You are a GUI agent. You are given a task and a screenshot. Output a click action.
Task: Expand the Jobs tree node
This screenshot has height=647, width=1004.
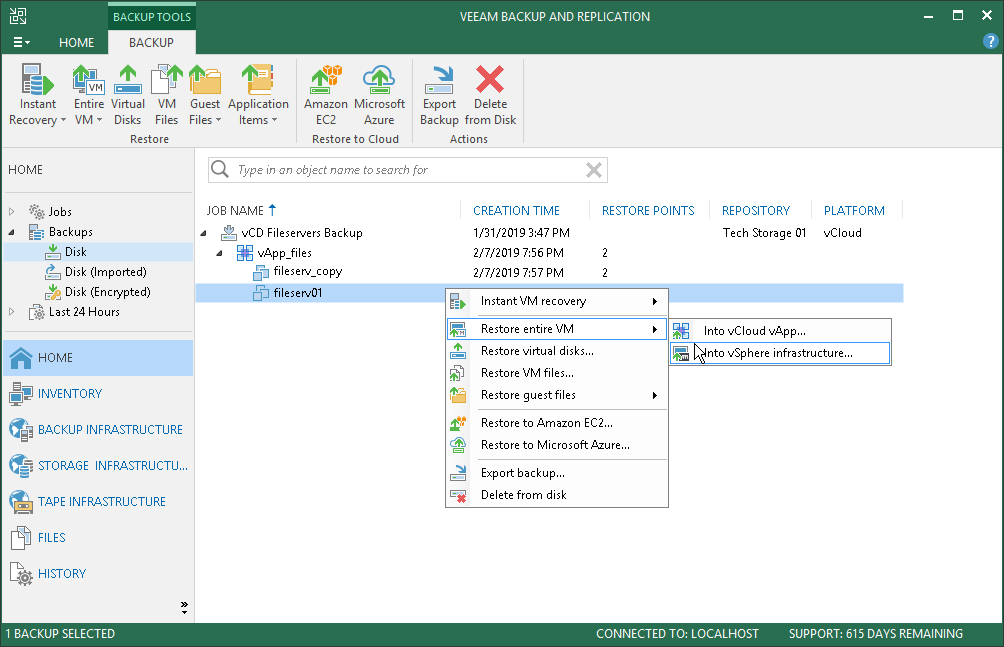tap(12, 212)
